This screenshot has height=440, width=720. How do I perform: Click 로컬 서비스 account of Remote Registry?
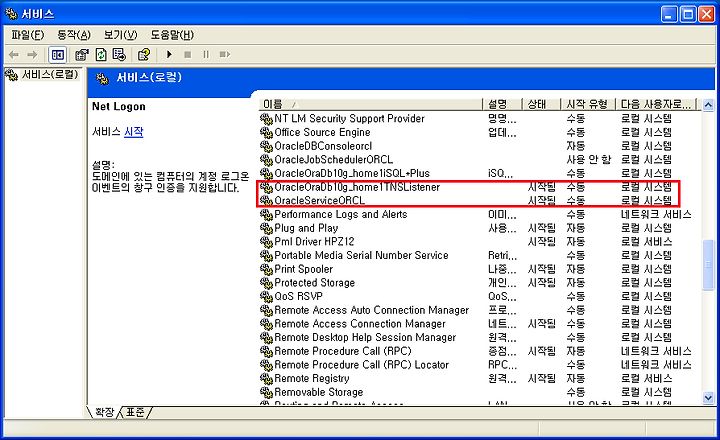[x=647, y=378]
